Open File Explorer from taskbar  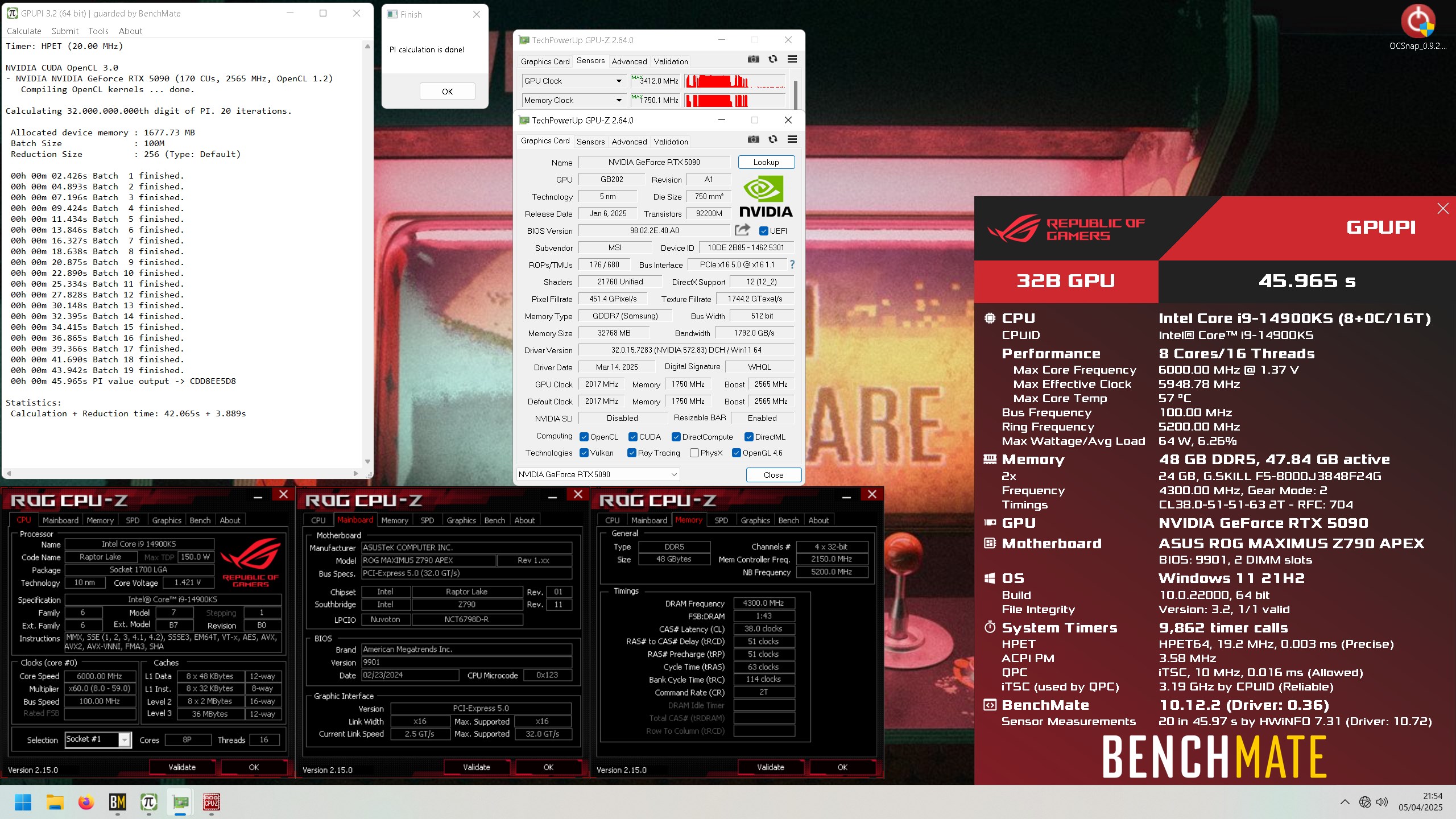click(55, 803)
